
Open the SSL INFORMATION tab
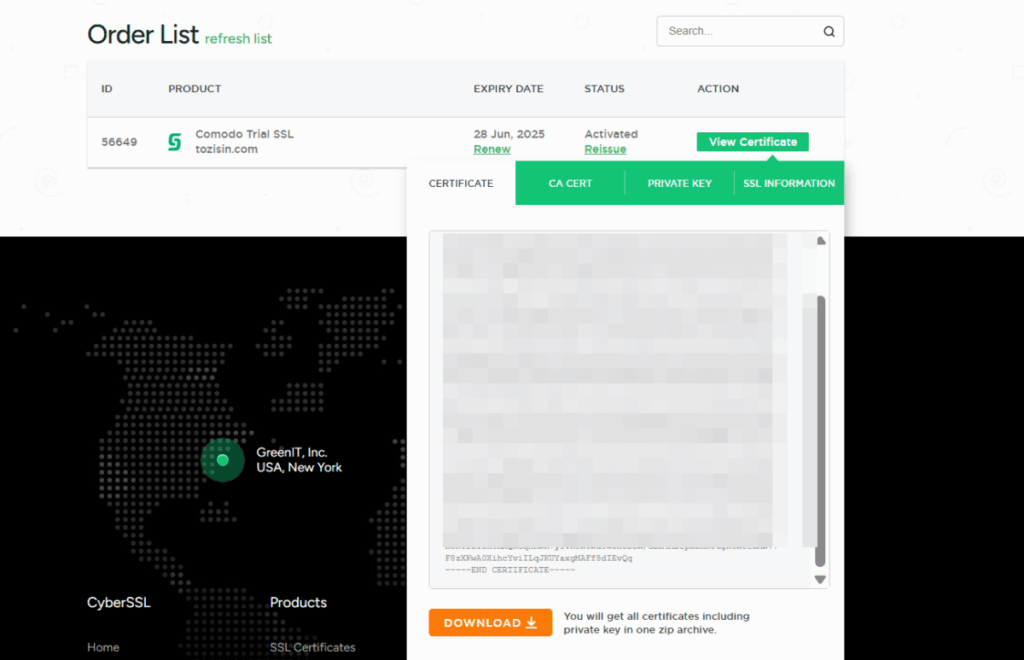tap(789, 183)
